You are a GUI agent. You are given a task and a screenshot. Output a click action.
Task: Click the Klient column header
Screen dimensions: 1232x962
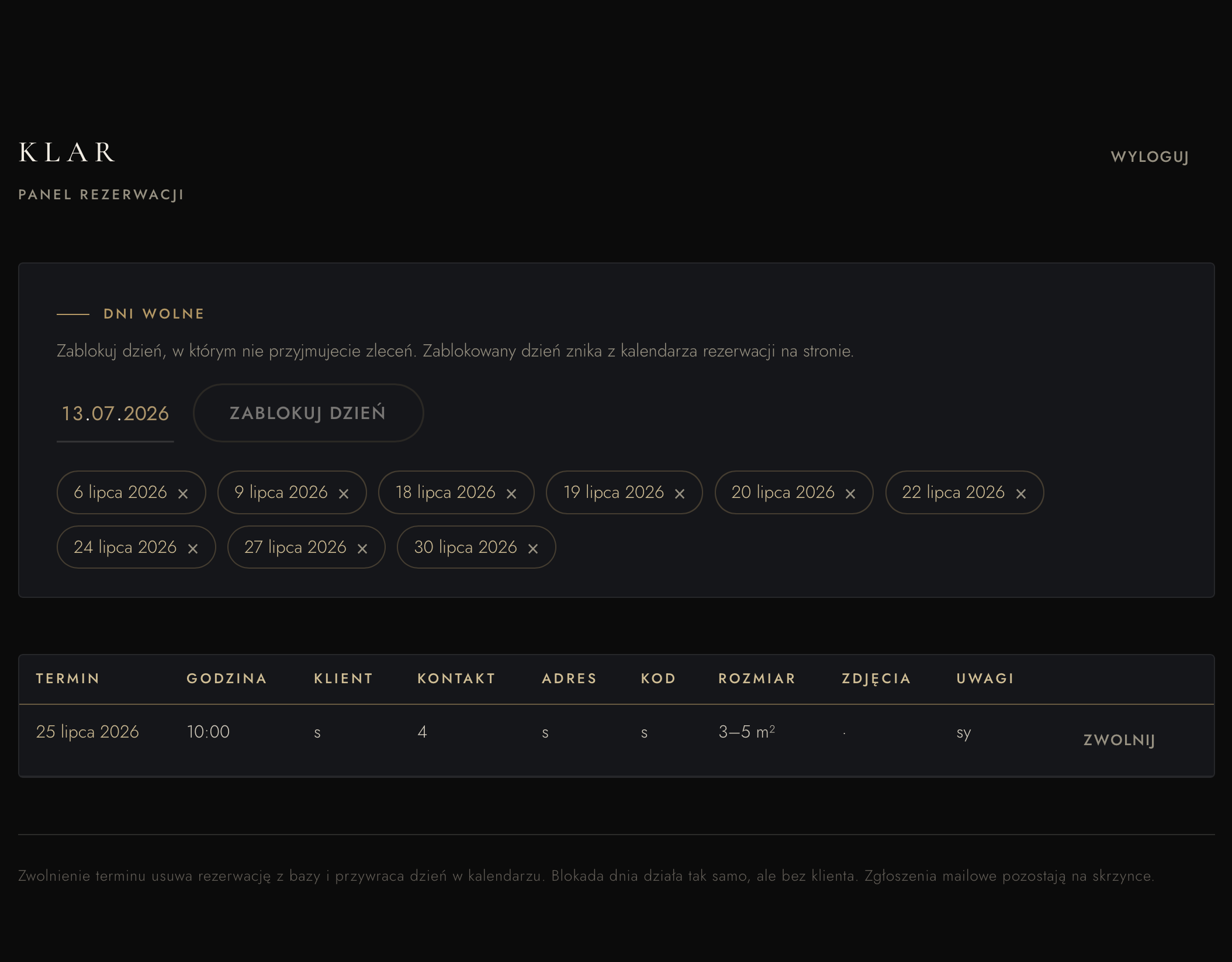[343, 679]
